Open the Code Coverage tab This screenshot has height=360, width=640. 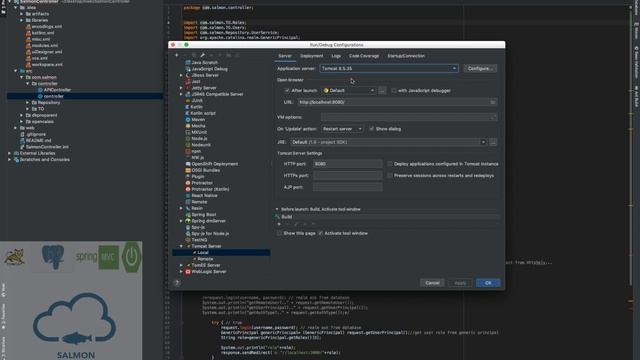364,56
